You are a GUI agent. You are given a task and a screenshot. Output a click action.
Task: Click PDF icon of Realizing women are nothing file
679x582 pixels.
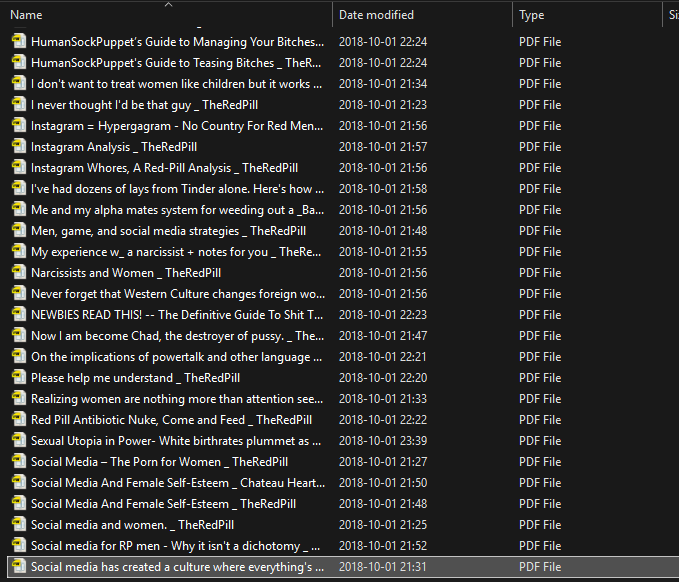pyautogui.click(x=19, y=398)
